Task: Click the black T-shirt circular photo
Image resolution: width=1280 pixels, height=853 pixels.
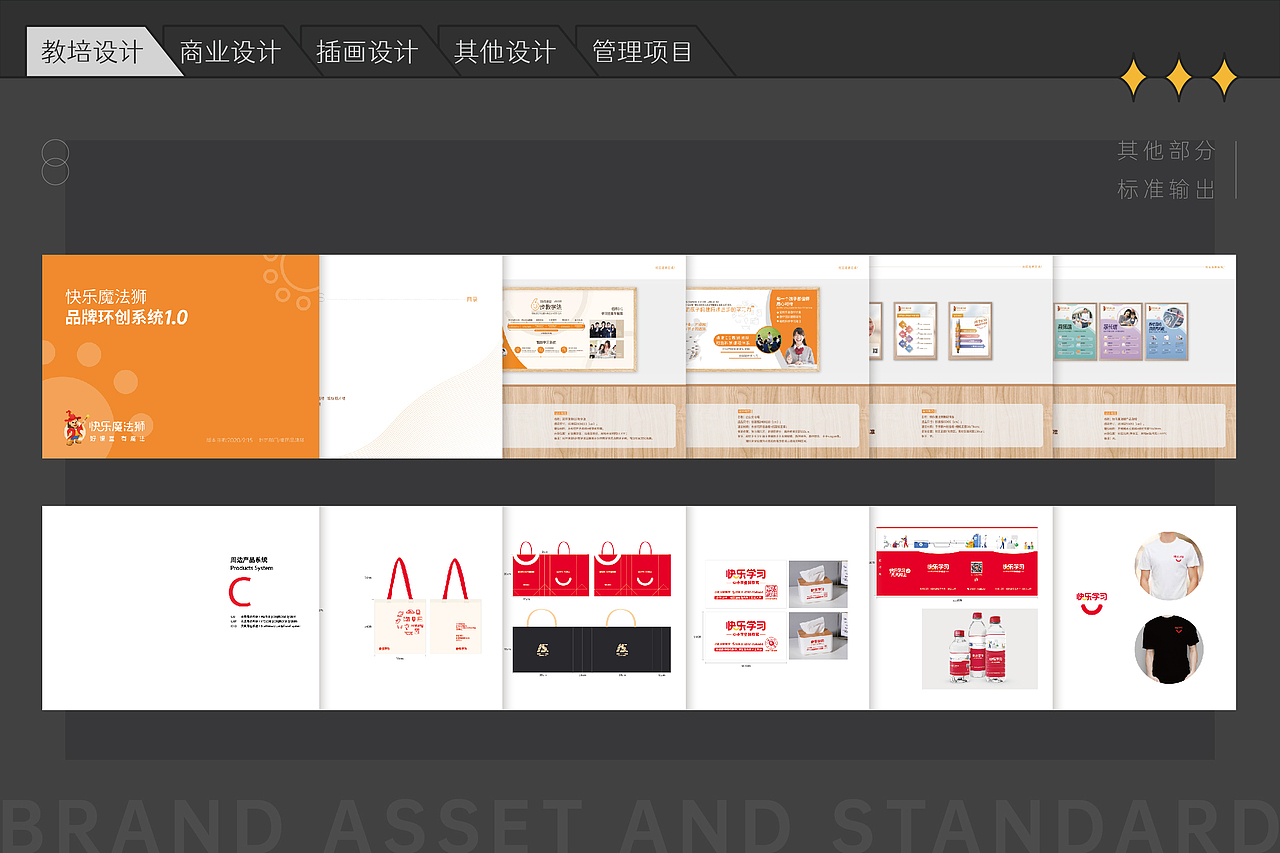Action: 1169,650
